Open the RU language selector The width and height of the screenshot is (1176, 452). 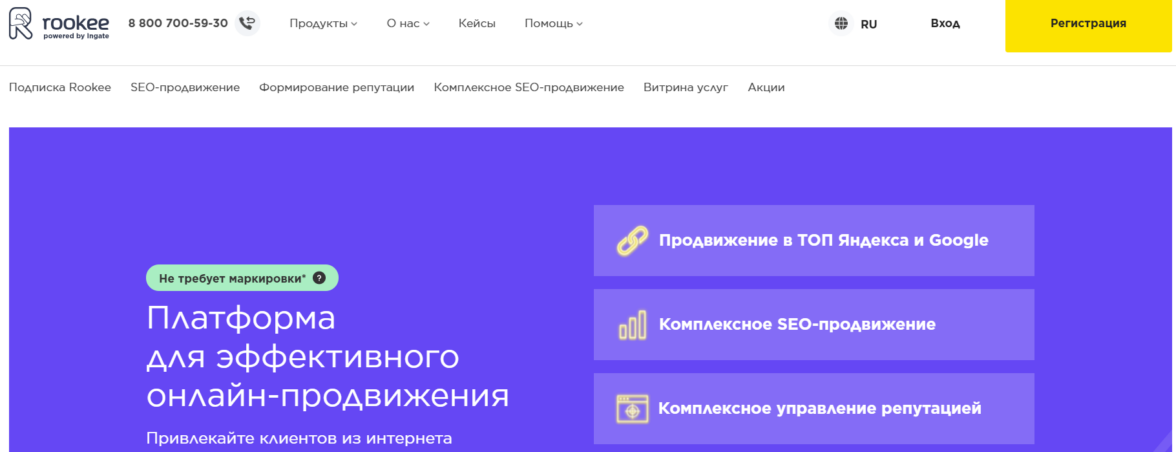click(868, 24)
